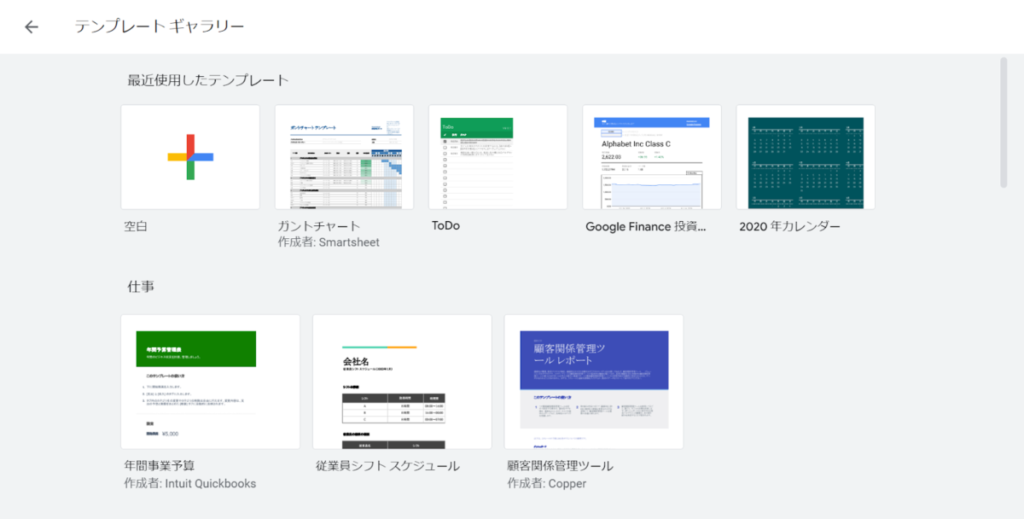Screen dimensions: 1024x519
Task: Click the 2020 年カレンダー label
Action: point(790,226)
